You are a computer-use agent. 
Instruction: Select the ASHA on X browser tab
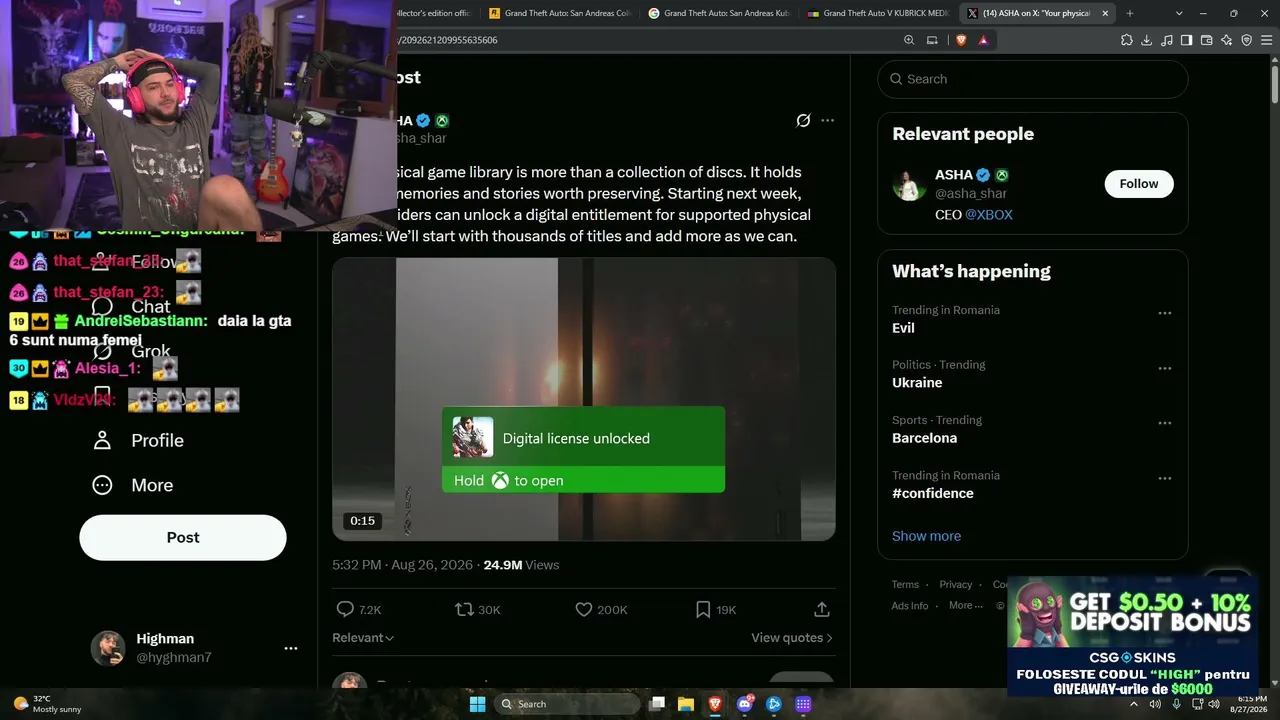pyautogui.click(x=1038, y=13)
